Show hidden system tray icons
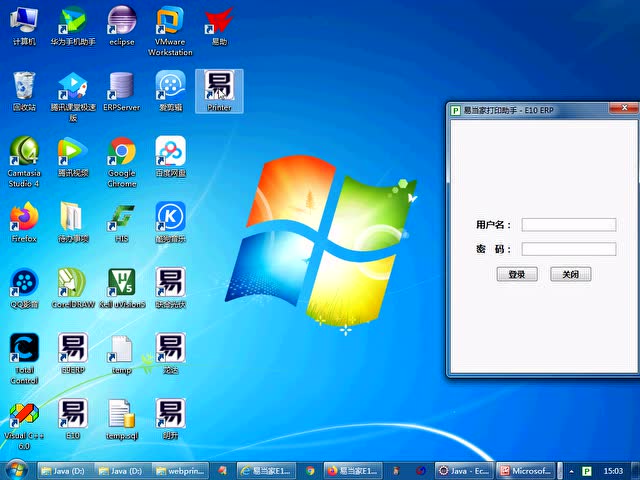The width and height of the screenshot is (640, 480). click(x=571, y=471)
